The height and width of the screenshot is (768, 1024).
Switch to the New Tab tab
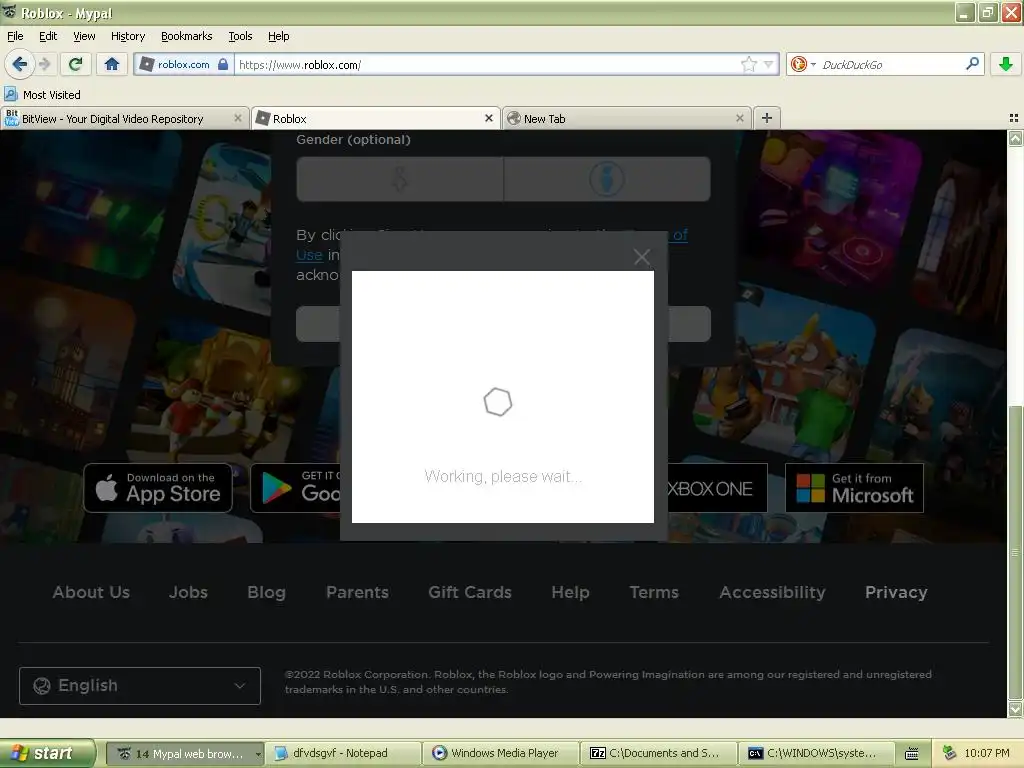point(626,118)
